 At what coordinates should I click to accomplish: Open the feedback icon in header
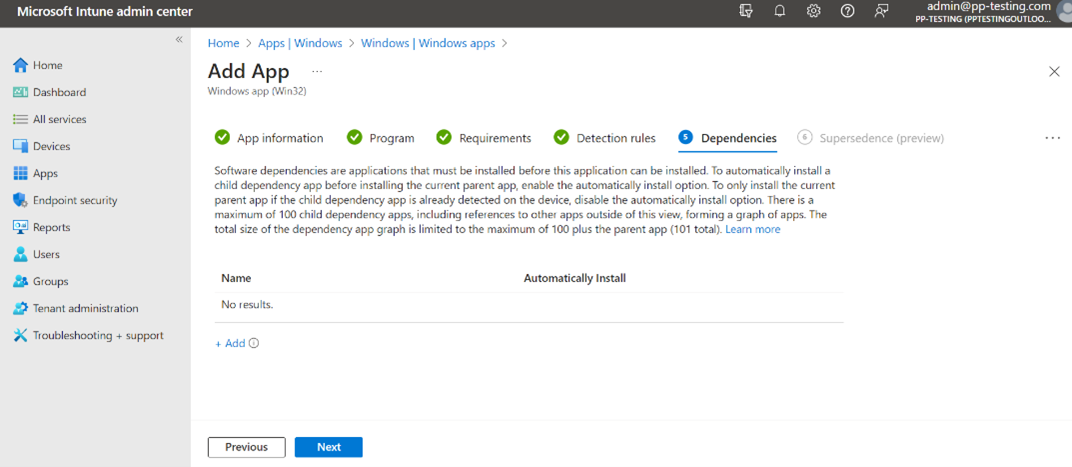click(x=881, y=11)
